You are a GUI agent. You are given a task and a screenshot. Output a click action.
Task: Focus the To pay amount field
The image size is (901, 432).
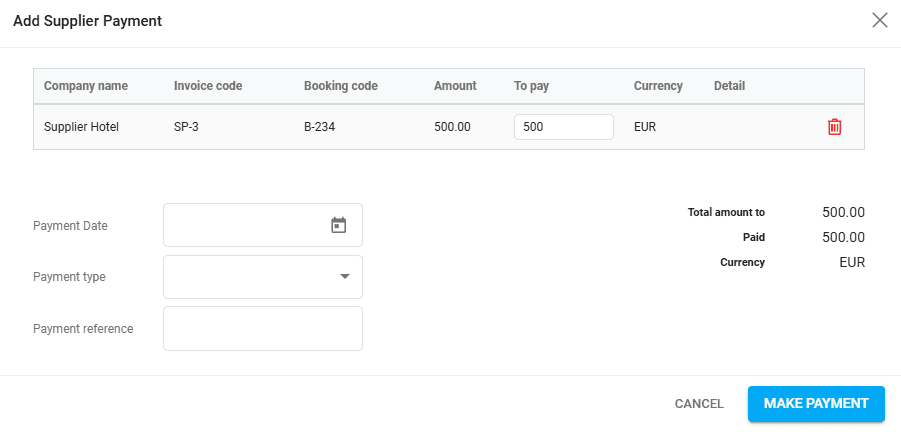point(563,127)
